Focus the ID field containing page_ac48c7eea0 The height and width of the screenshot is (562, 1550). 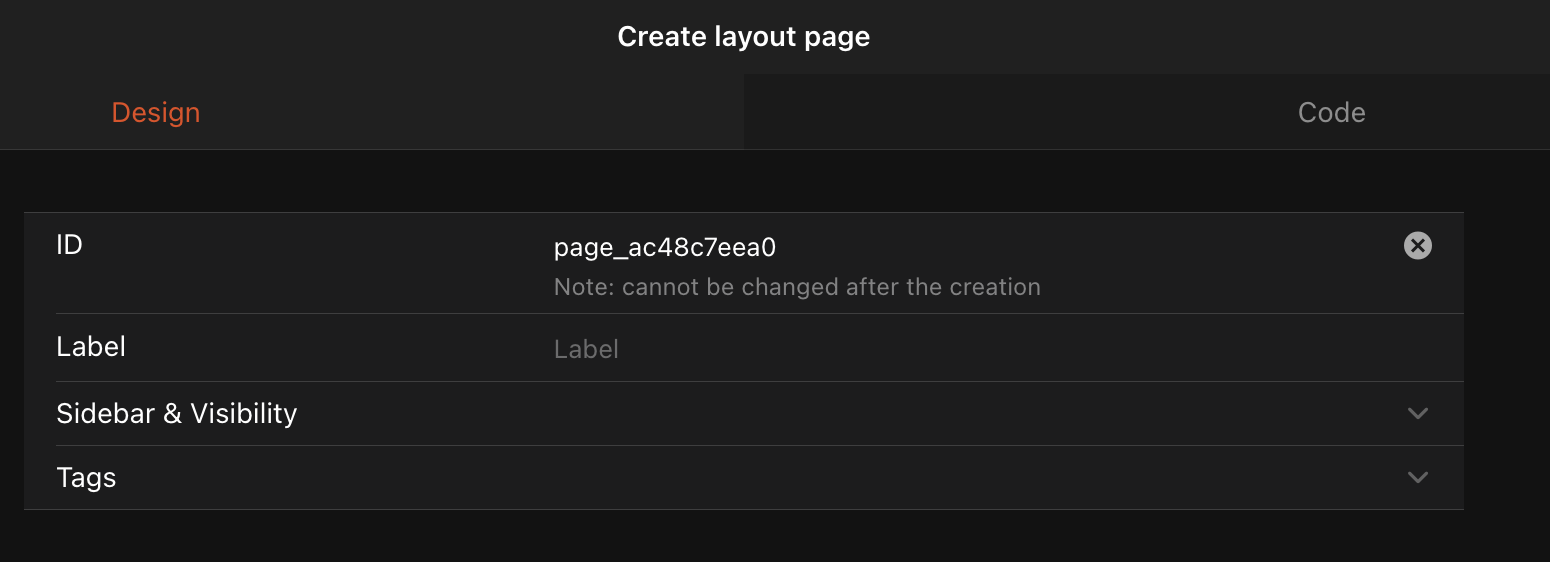[665, 246]
